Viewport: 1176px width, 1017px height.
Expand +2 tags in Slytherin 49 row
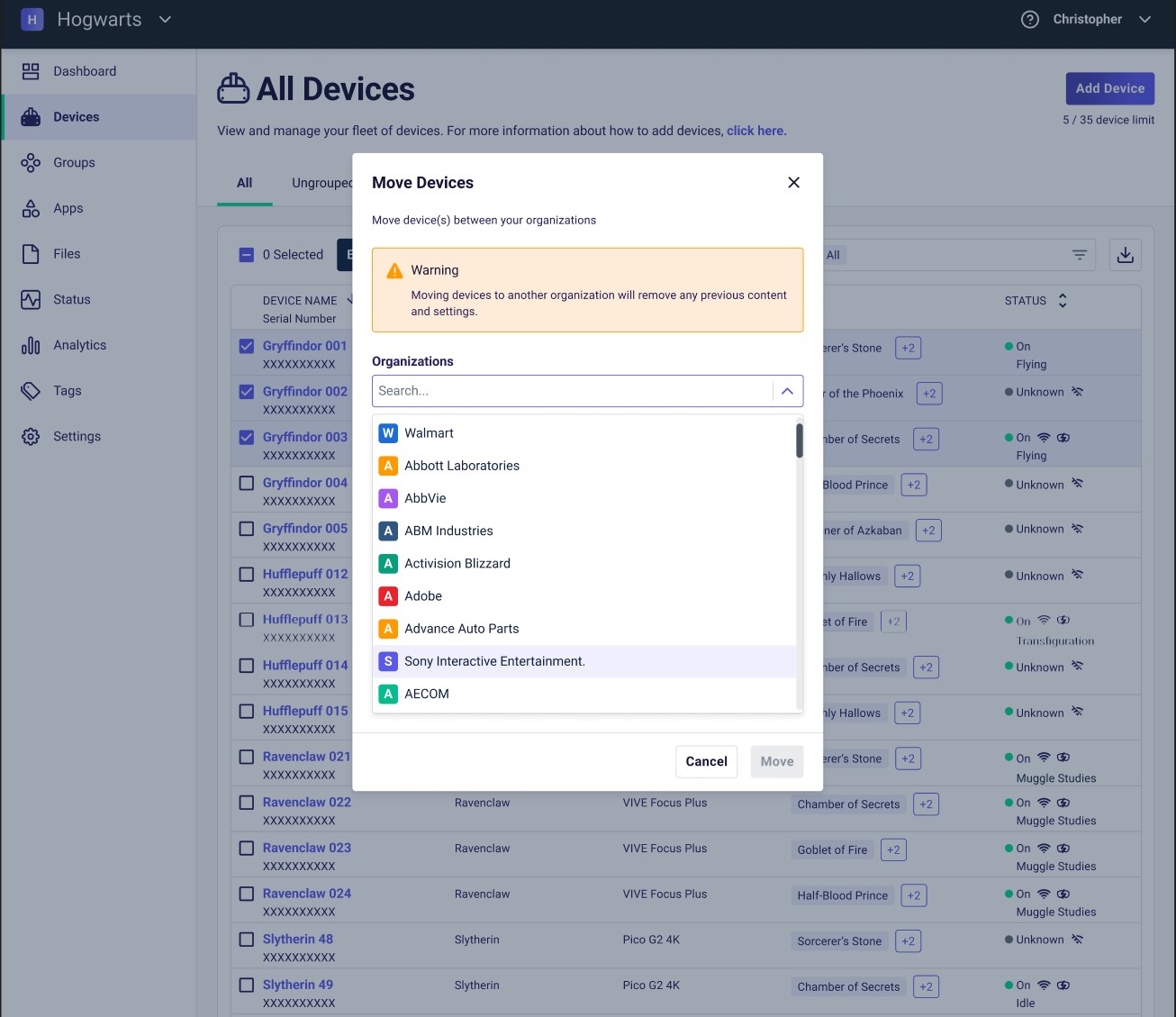926,986
